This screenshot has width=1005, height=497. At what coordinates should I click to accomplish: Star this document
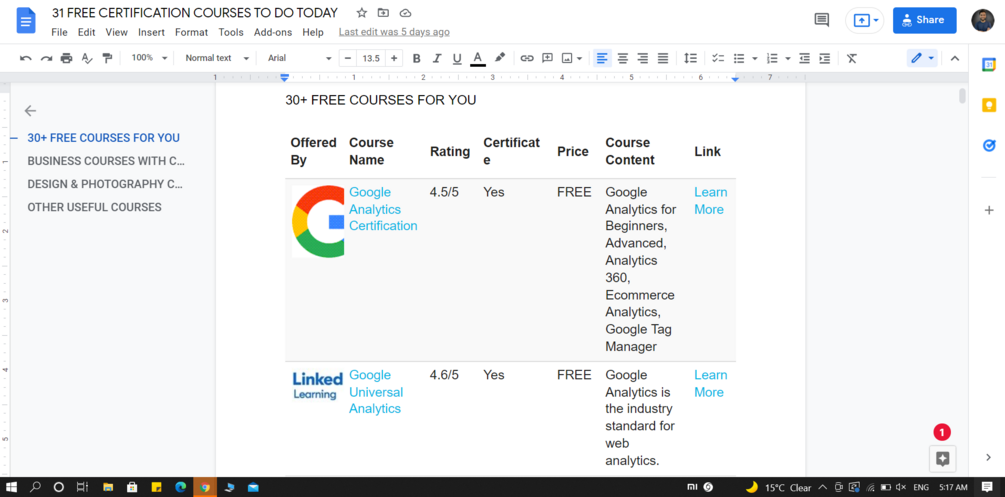click(361, 13)
